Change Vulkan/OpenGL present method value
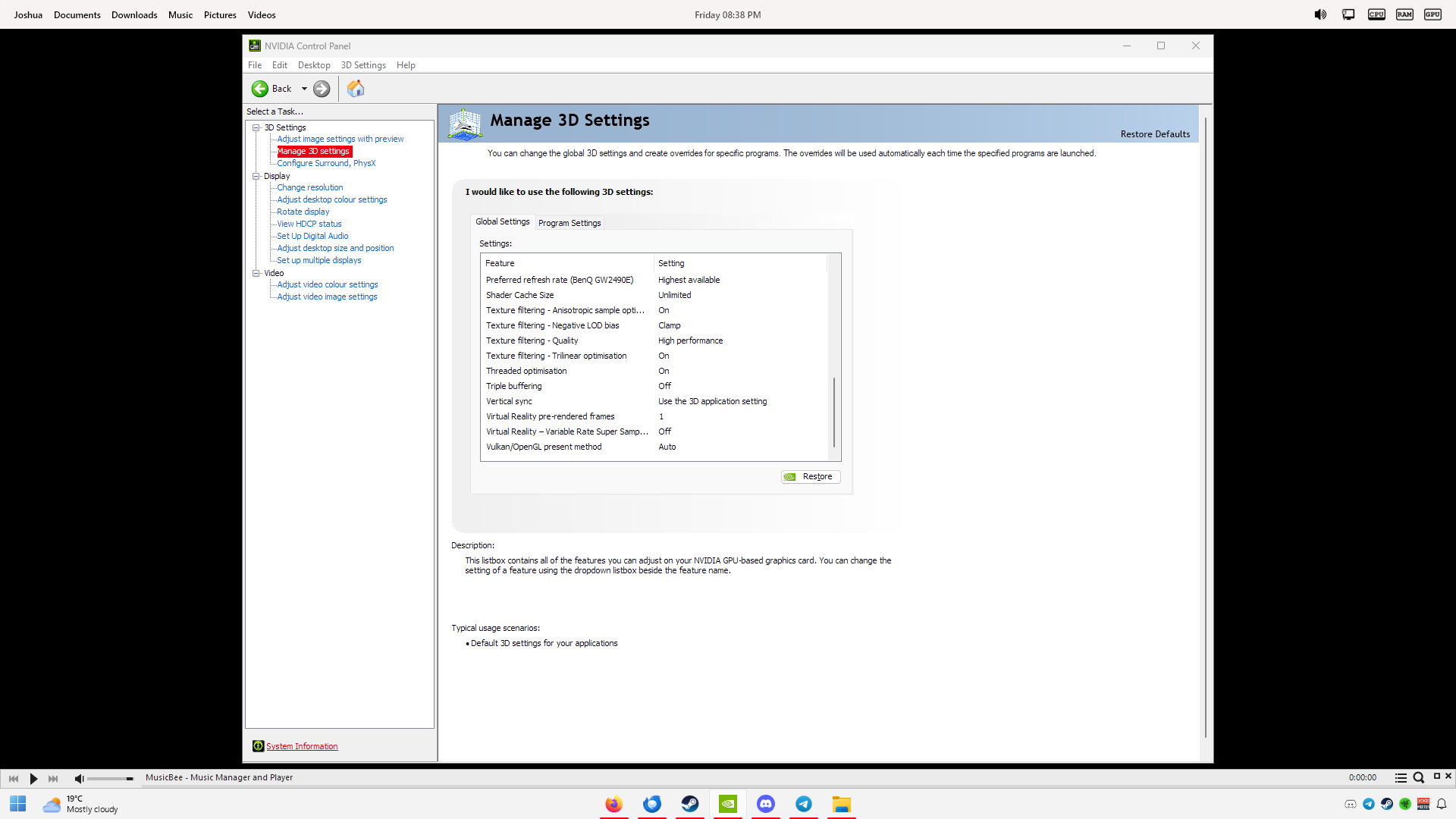 pyautogui.click(x=667, y=447)
